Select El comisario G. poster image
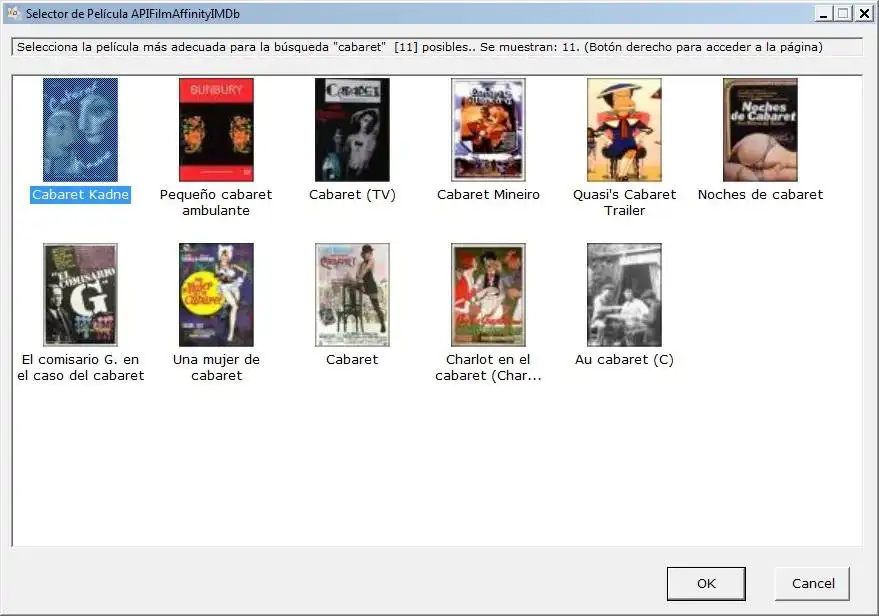Screen dimensions: 879x616 [x=80, y=295]
